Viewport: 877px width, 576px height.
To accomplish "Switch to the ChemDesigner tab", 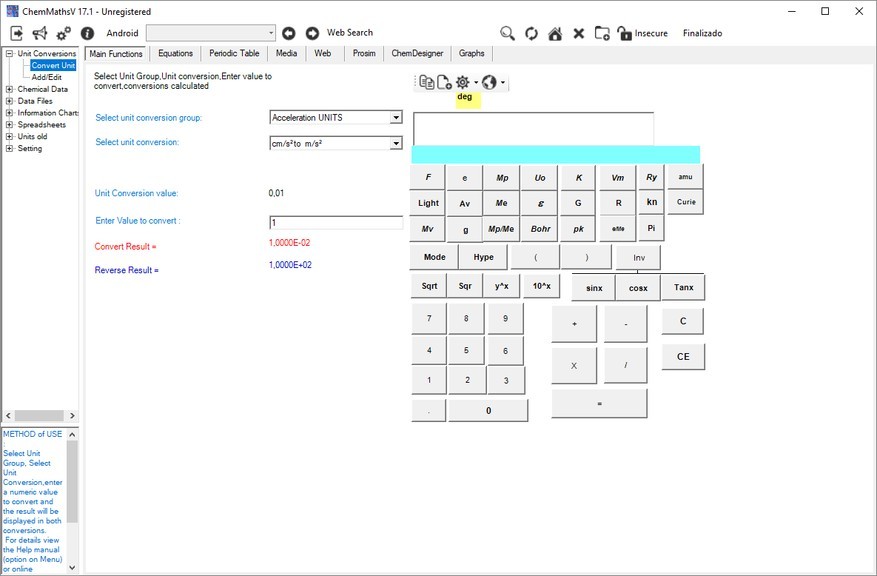I will pyautogui.click(x=417, y=54).
